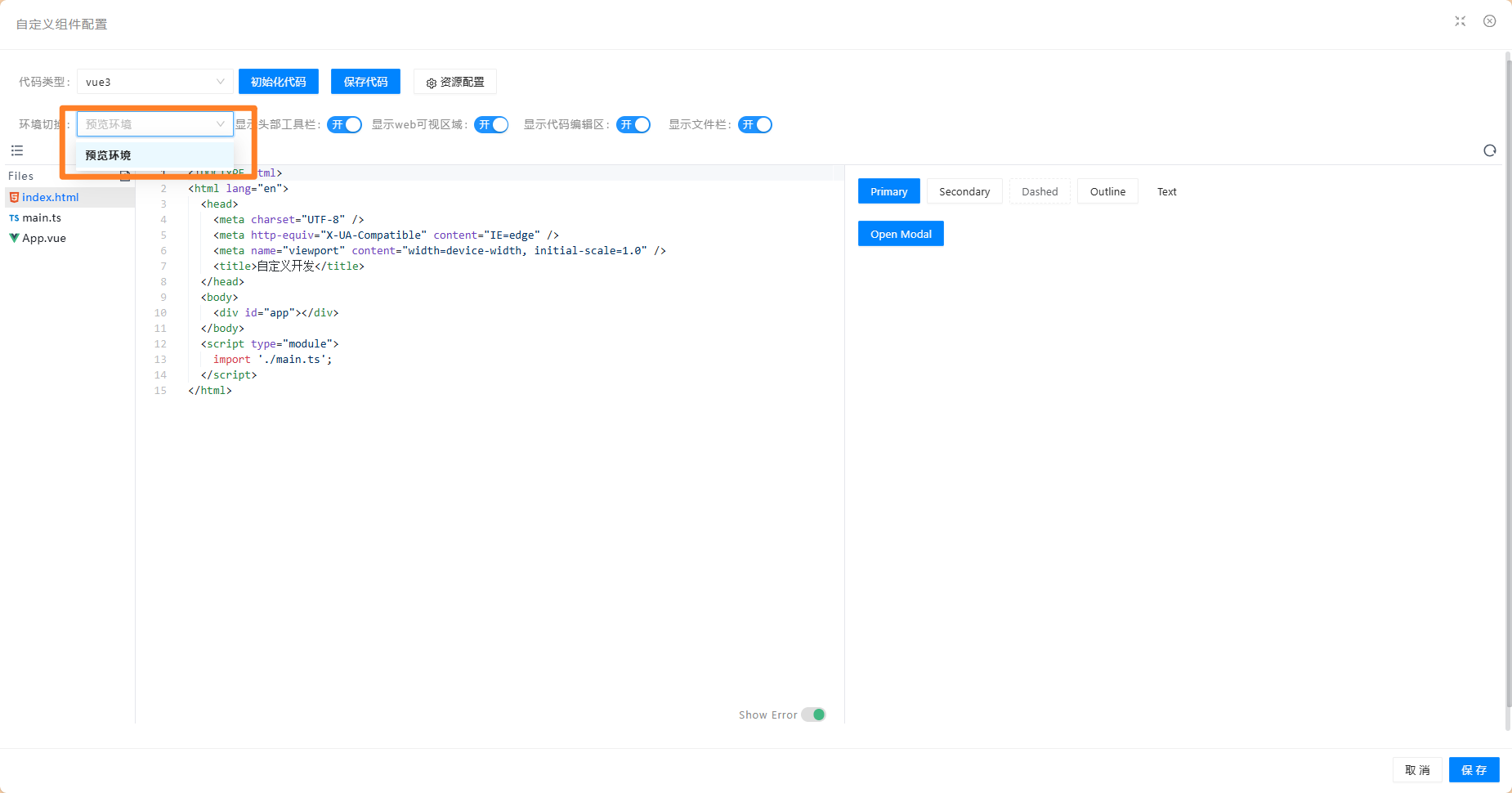Viewport: 1512px width, 793px height.
Task: Open the 环境切换 select box
Action: [154, 124]
